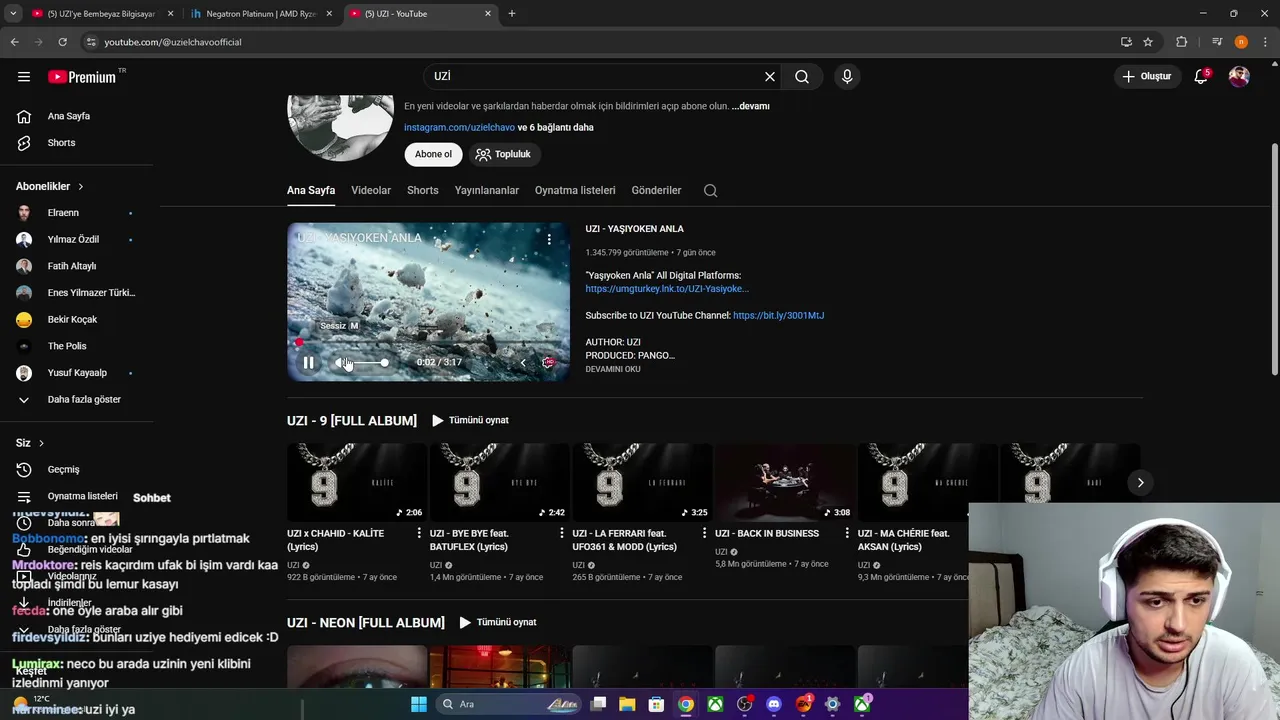This screenshot has width=1280, height=720.
Task: Open Chrome extensions puzzle icon
Action: 1181,42
